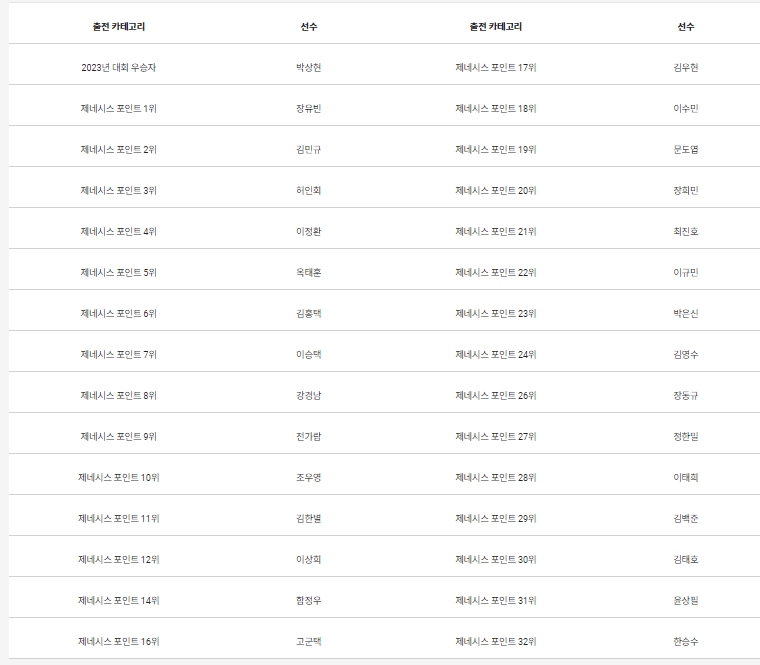Image resolution: width=760 pixels, height=665 pixels.
Task: Select the 제네시스 포인트 22위 cell
Action: [496, 272]
